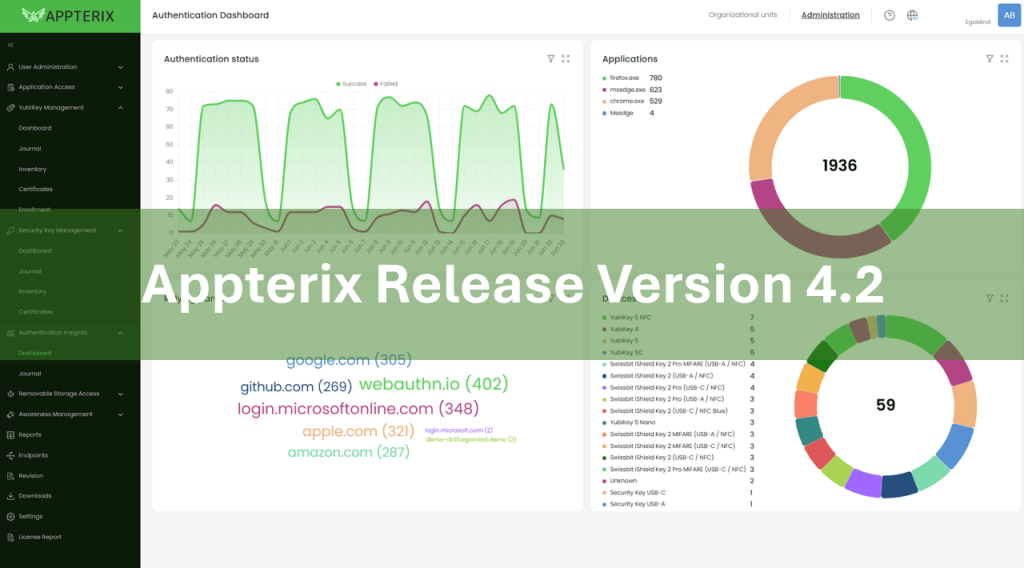Expand Application Access chevron
The height and width of the screenshot is (568, 1024).
(x=120, y=87)
